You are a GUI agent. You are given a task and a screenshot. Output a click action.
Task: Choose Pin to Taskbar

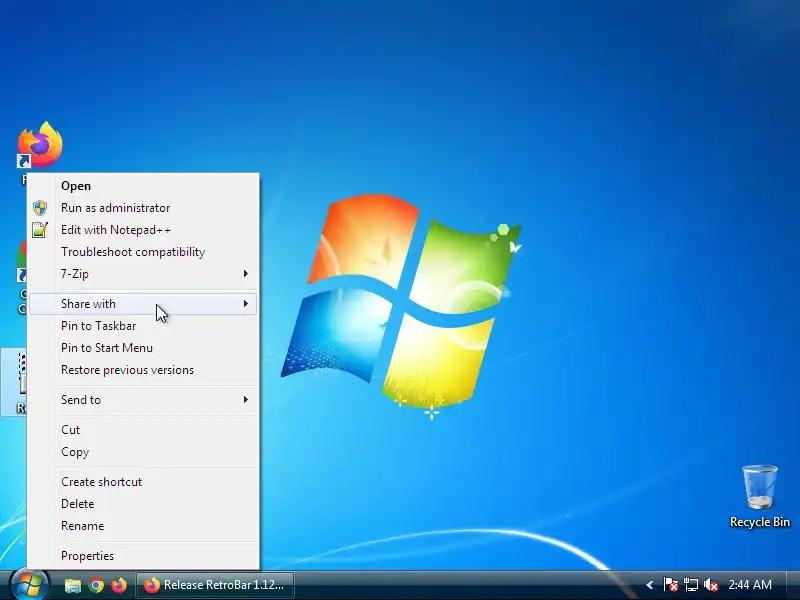tap(143, 326)
